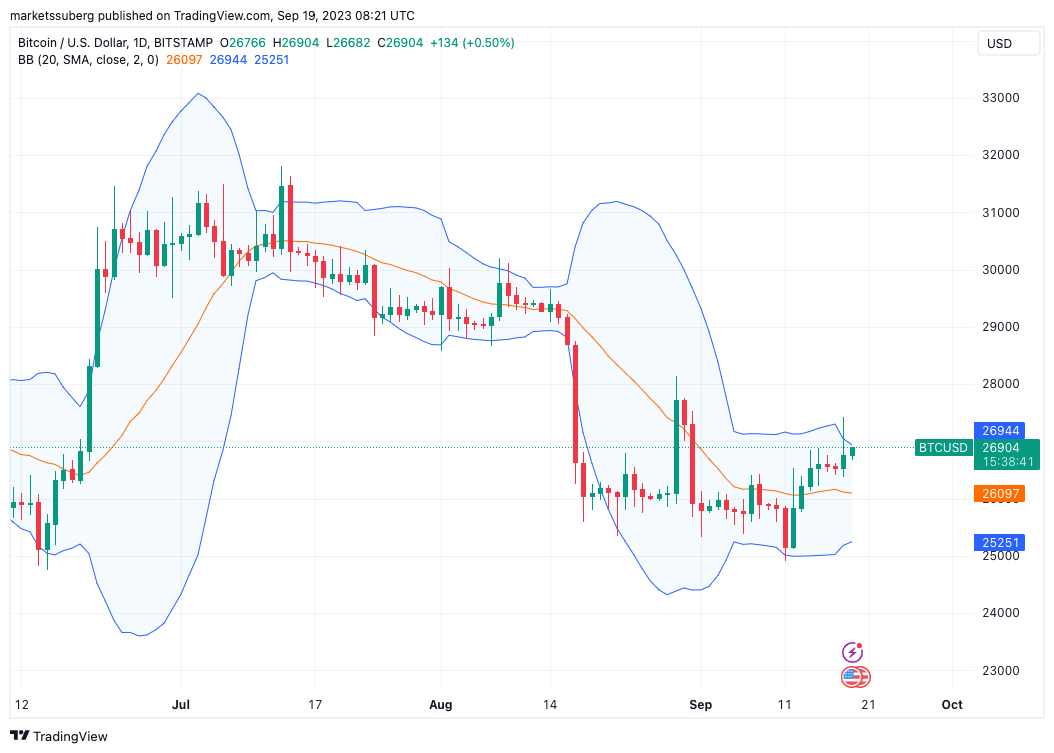Click the purple lightning event icon on chart

852,652
